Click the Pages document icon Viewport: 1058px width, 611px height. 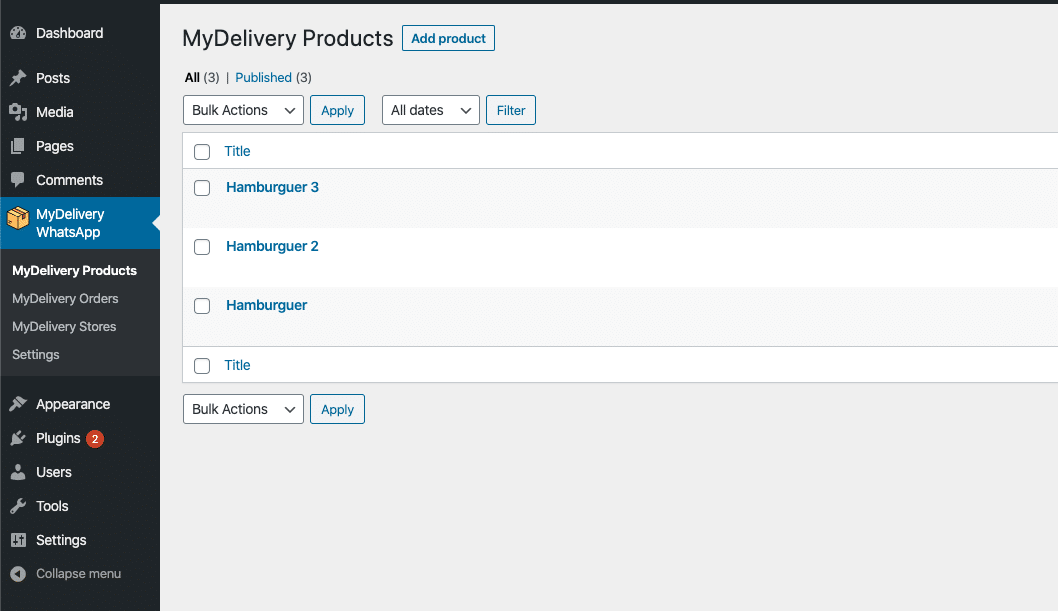pyautogui.click(x=18, y=146)
